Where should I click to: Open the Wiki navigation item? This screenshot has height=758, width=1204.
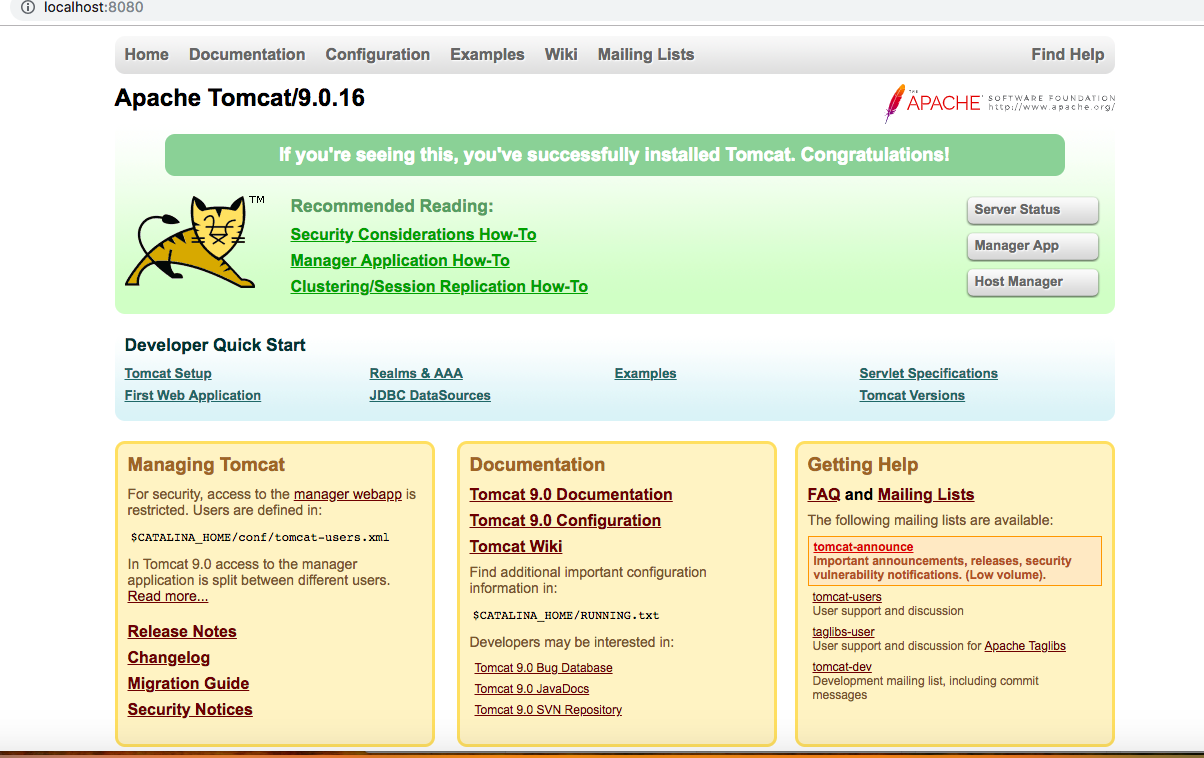tap(561, 55)
